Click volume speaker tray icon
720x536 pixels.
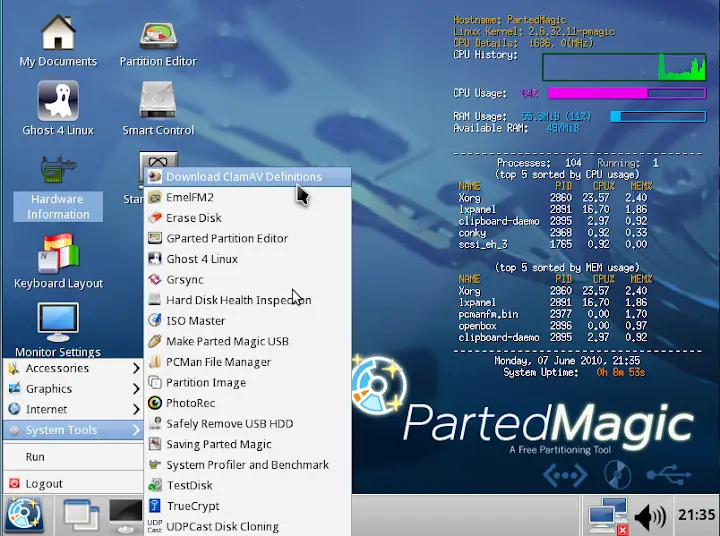pyautogui.click(x=650, y=516)
